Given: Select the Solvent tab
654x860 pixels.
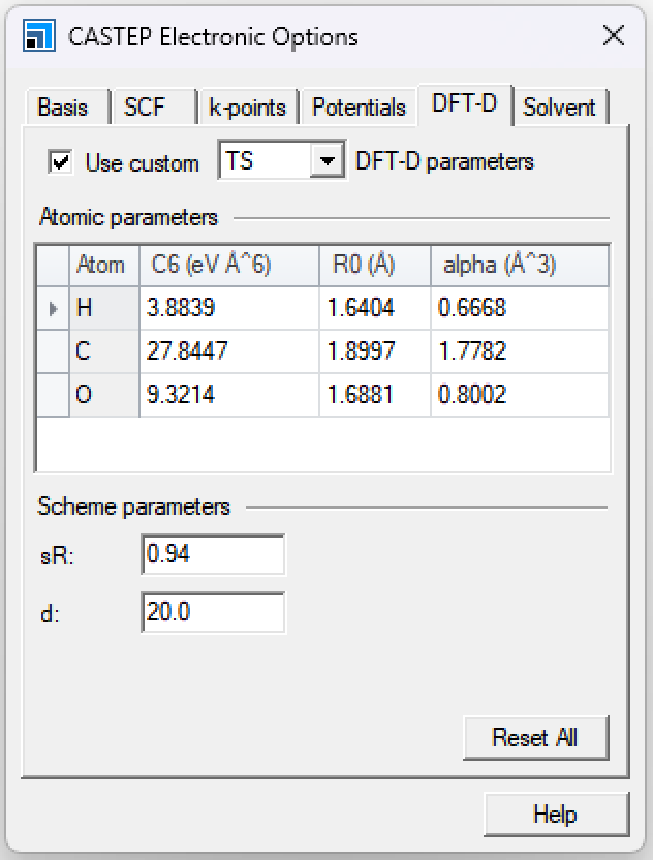Looking at the screenshot, I should click(559, 107).
